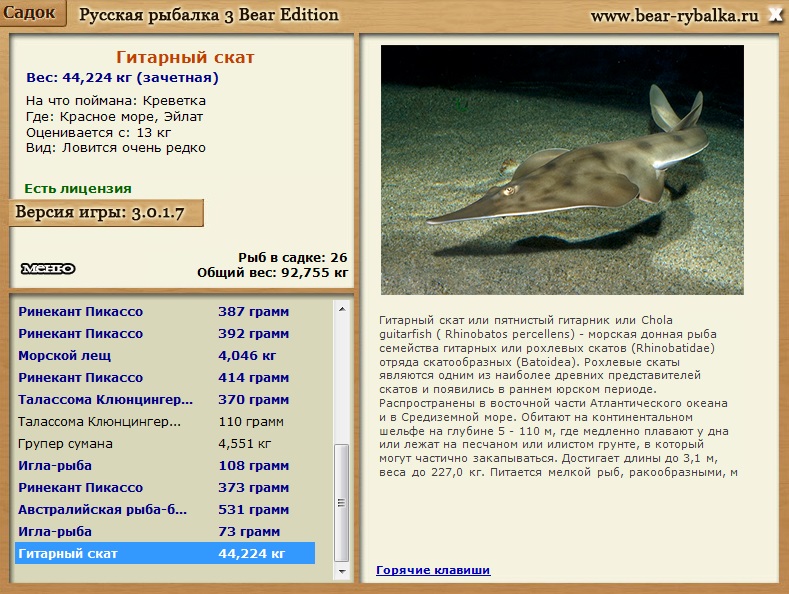Close the fish tank window
789x594 pixels.
click(774, 15)
